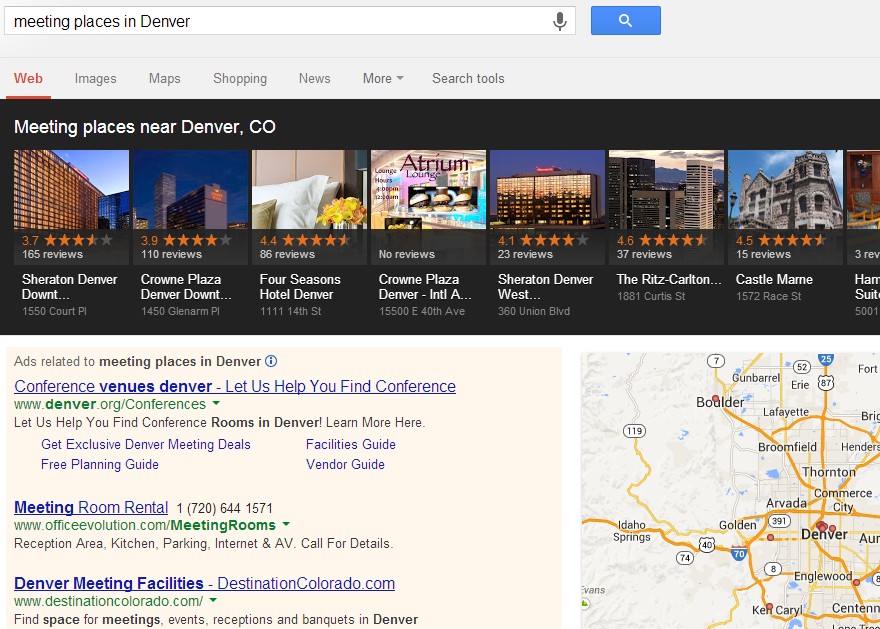The height and width of the screenshot is (629, 880).
Task: Click the 1111 14th St address
Action: point(290,311)
